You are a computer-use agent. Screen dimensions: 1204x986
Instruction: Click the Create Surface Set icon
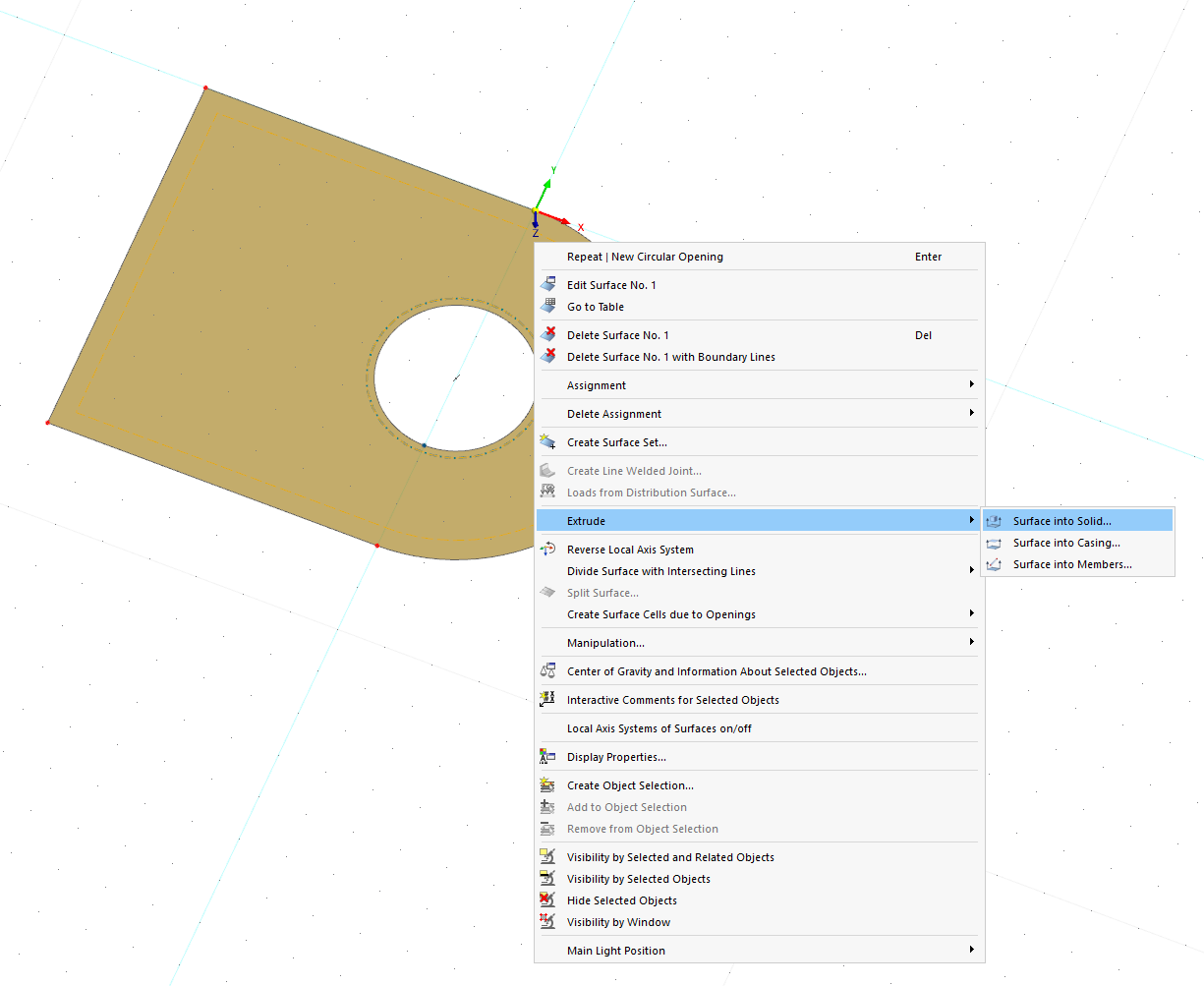[x=548, y=441]
